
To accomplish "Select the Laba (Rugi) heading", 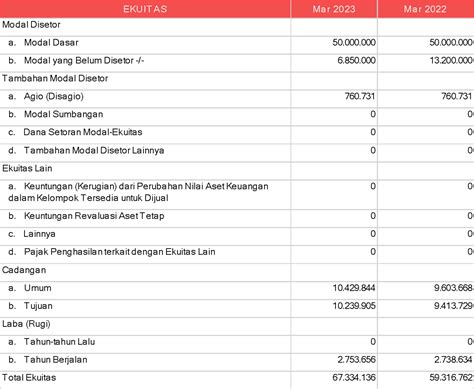I will pyautogui.click(x=26, y=324).
